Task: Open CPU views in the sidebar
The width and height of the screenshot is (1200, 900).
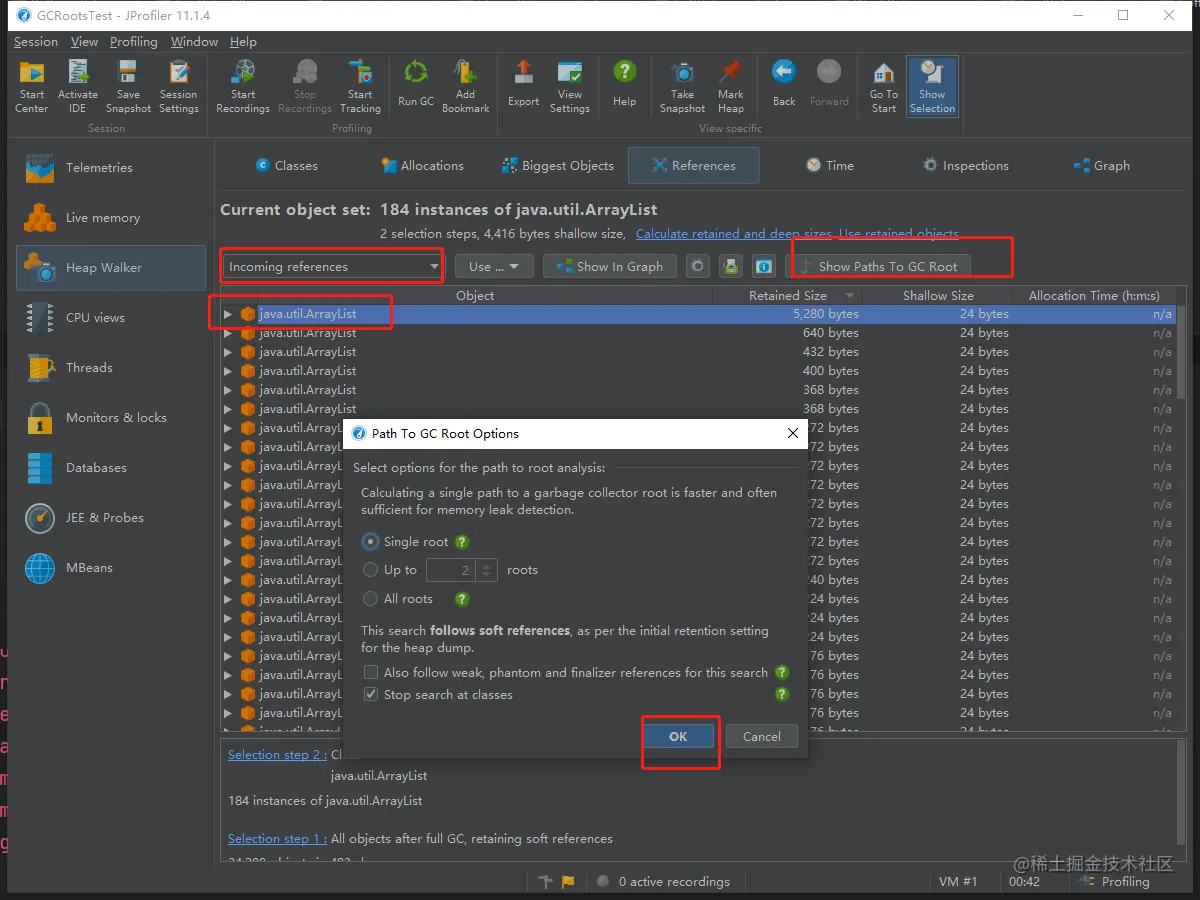Action: tap(110, 318)
